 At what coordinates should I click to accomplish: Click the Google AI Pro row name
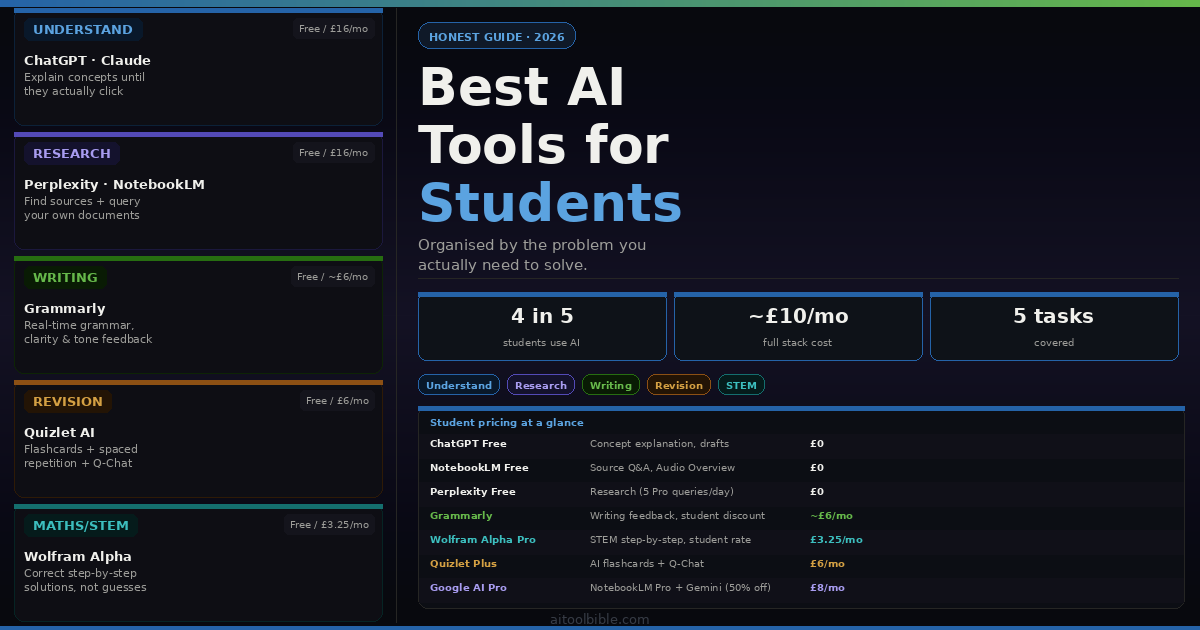pos(468,588)
